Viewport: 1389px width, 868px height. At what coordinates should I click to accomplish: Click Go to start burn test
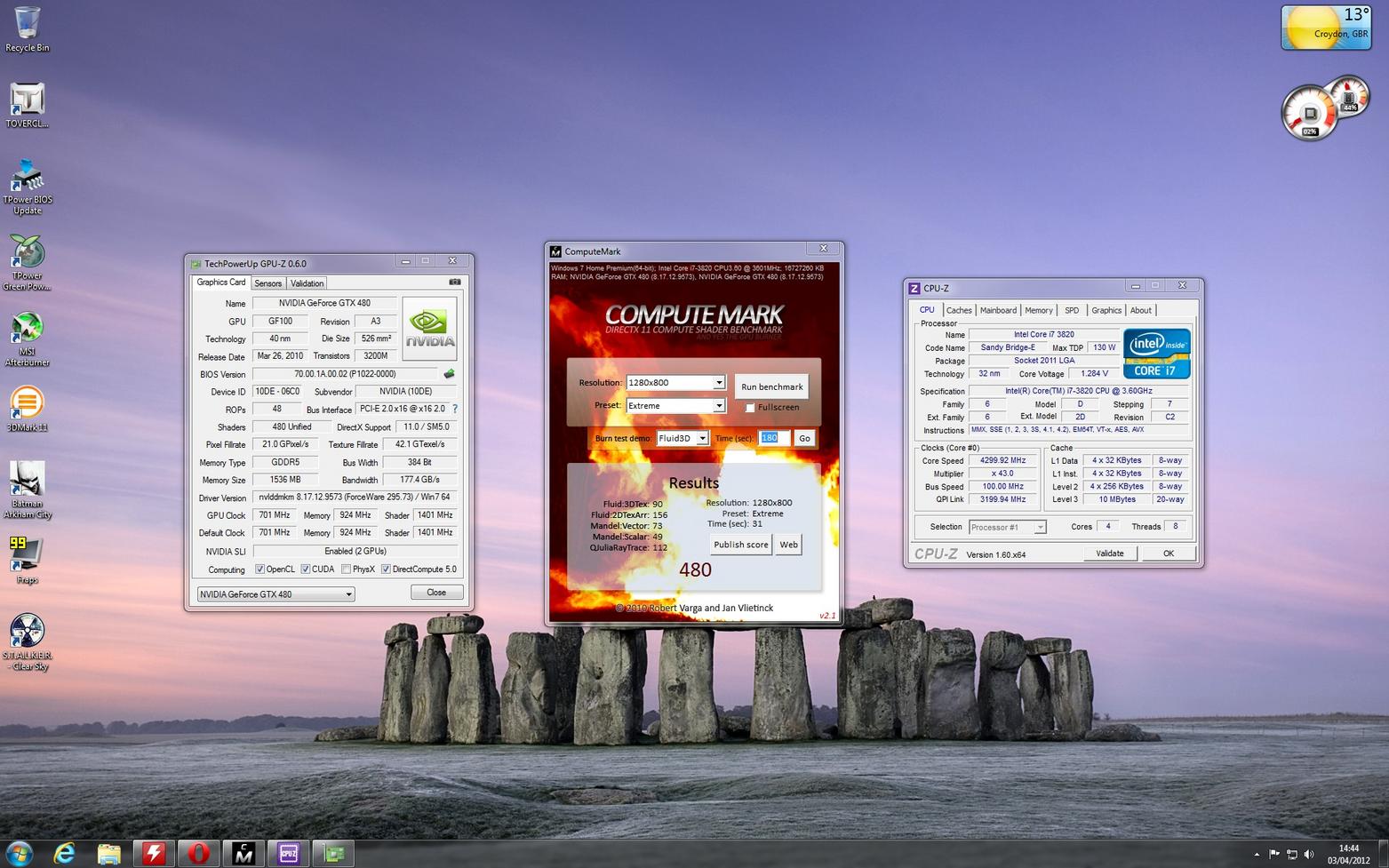[804, 438]
